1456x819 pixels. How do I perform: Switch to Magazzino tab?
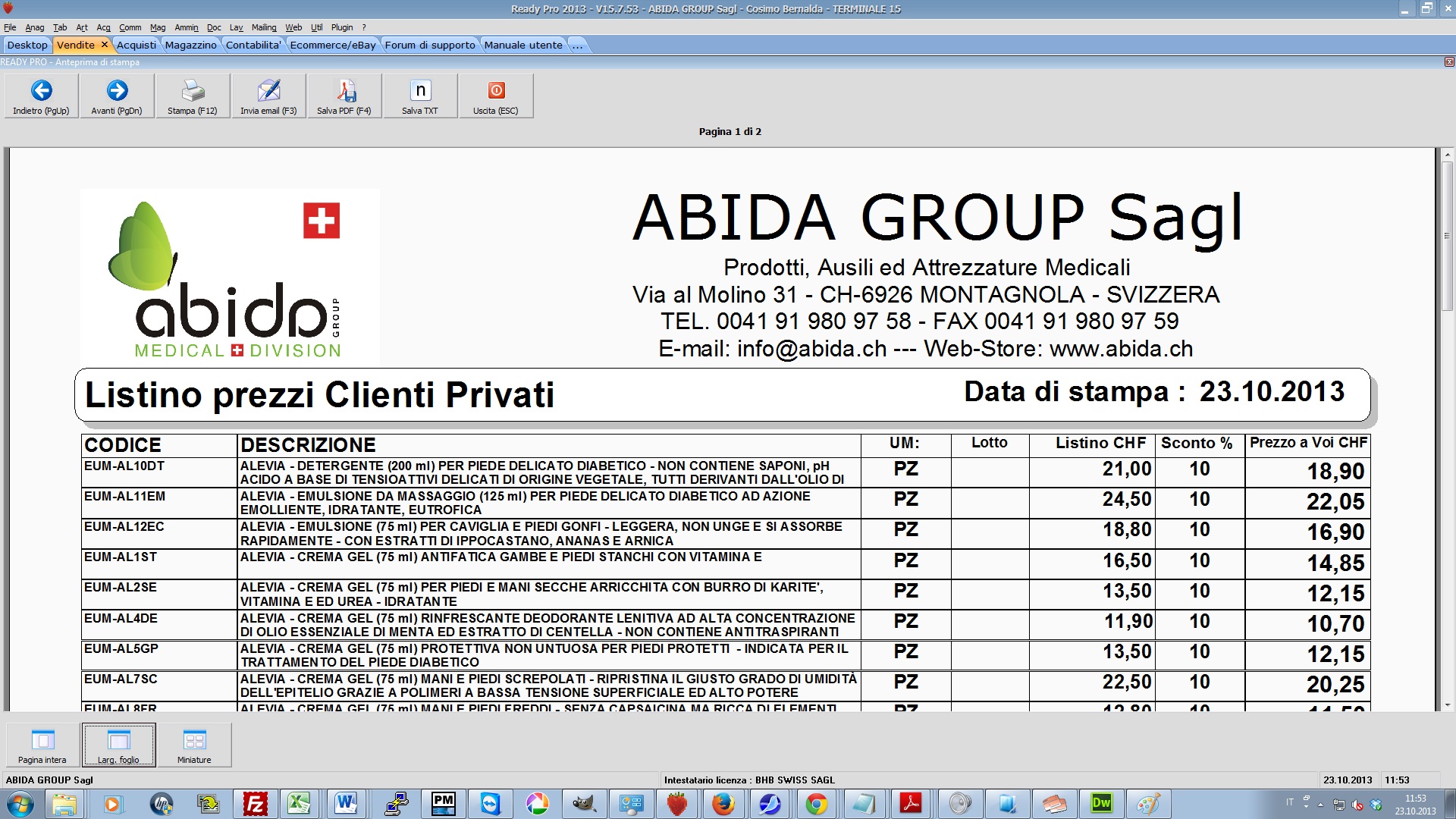190,45
